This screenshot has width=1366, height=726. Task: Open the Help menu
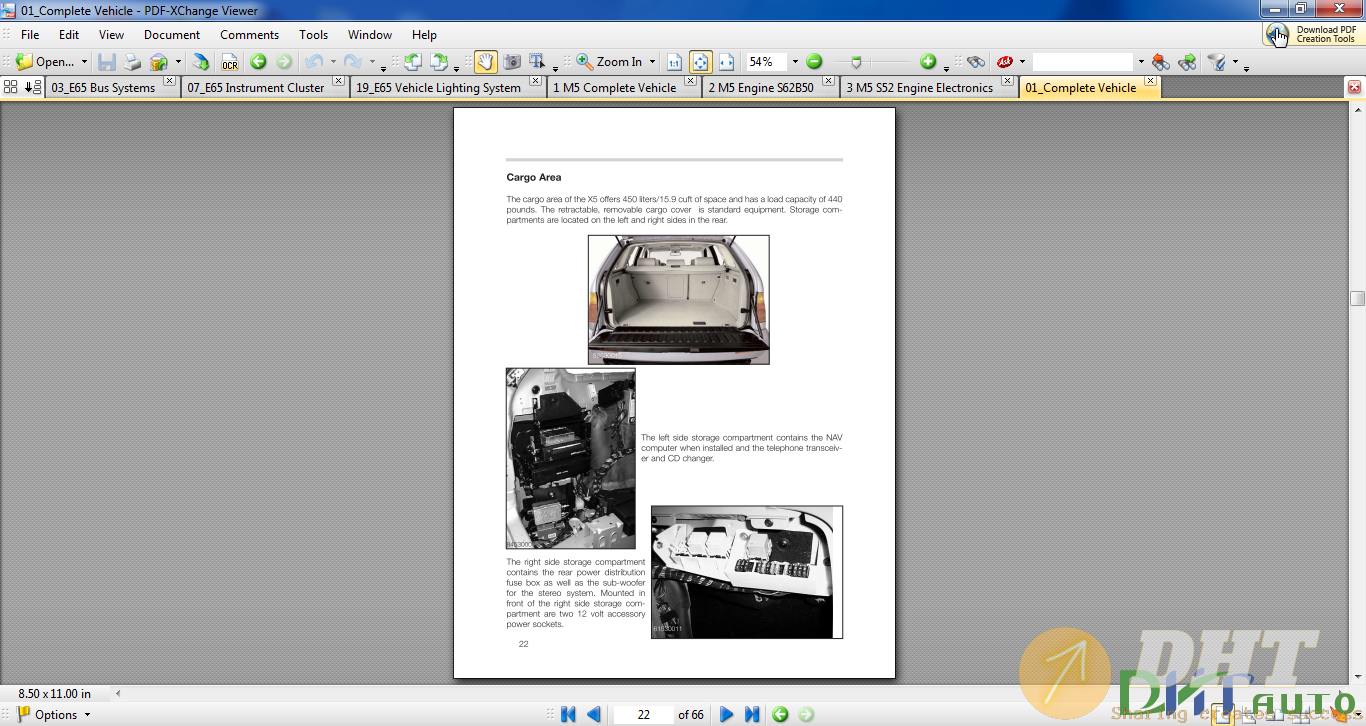click(x=425, y=35)
